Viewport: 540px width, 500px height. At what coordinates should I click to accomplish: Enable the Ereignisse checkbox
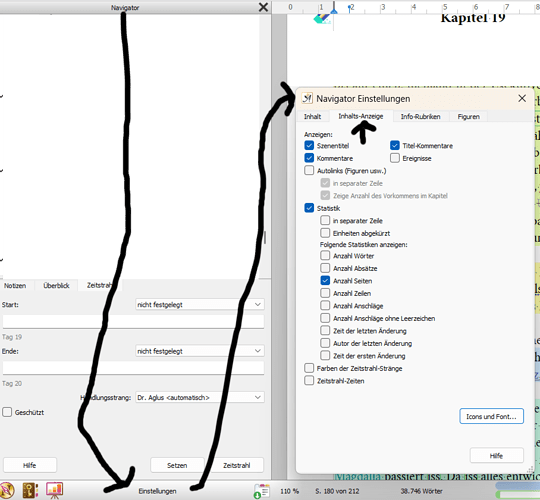coord(395,158)
